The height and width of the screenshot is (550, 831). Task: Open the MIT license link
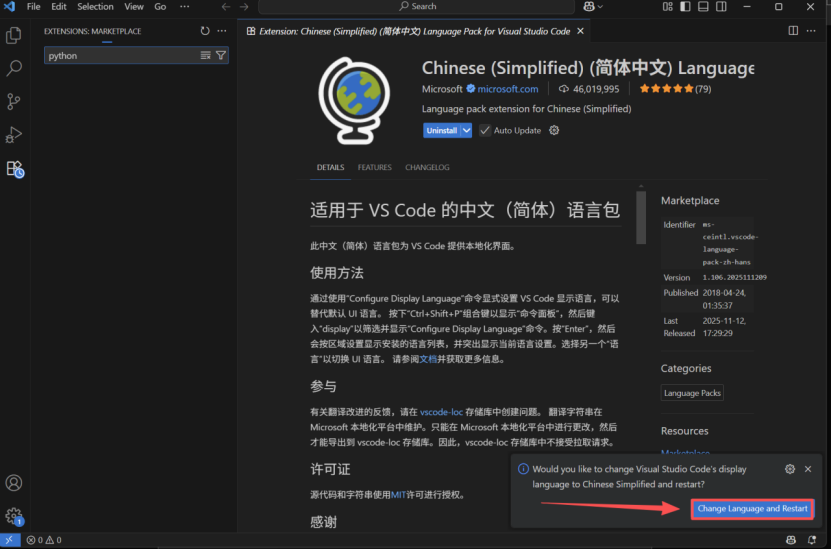(399, 495)
